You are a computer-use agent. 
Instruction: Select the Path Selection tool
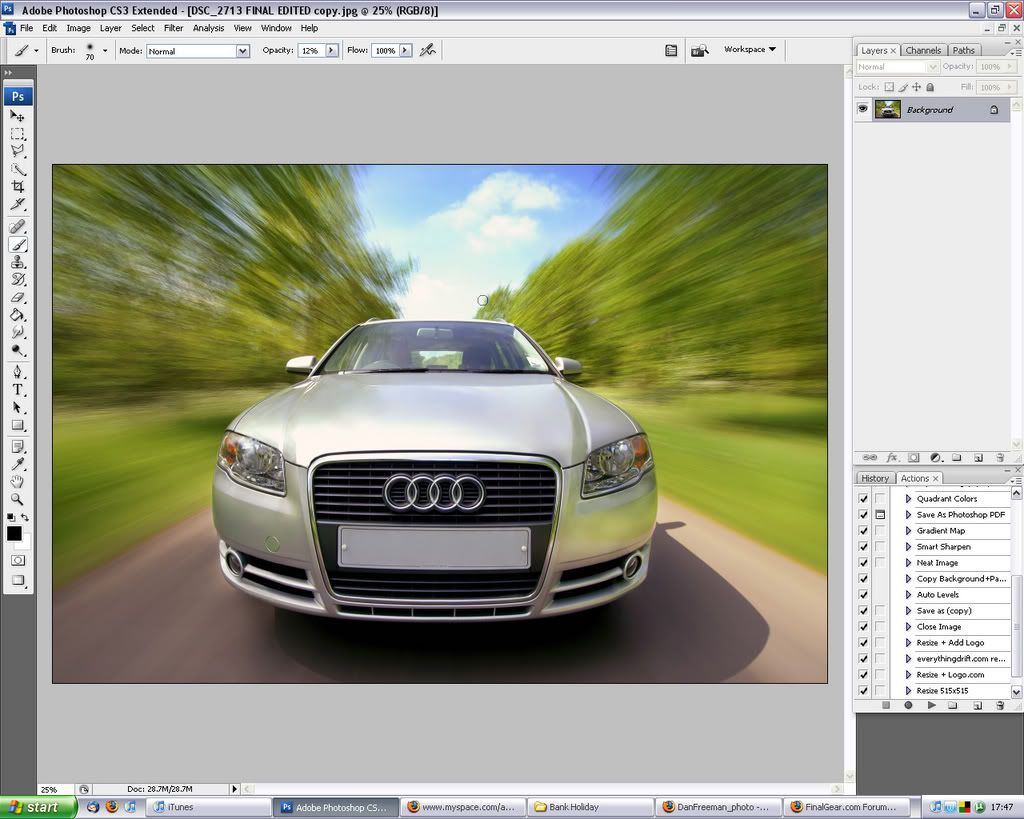coord(18,408)
